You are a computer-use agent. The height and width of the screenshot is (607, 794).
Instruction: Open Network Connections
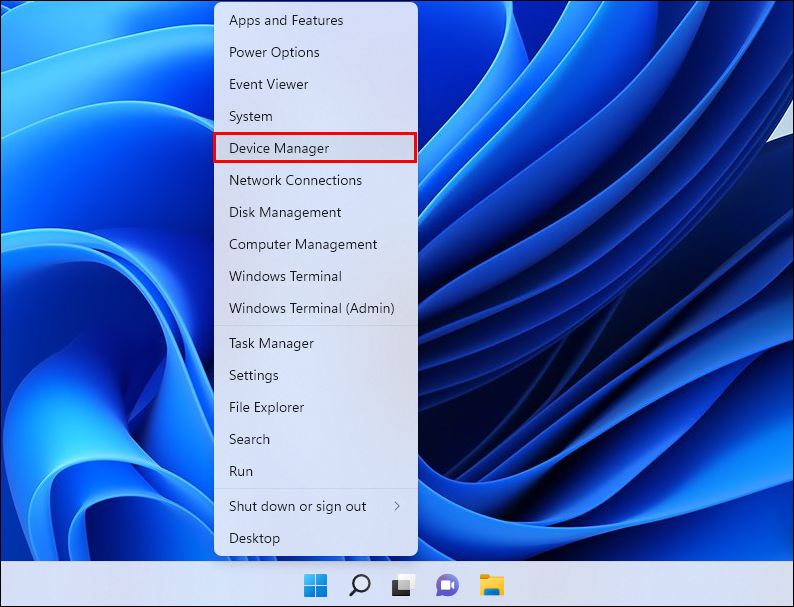(x=315, y=180)
